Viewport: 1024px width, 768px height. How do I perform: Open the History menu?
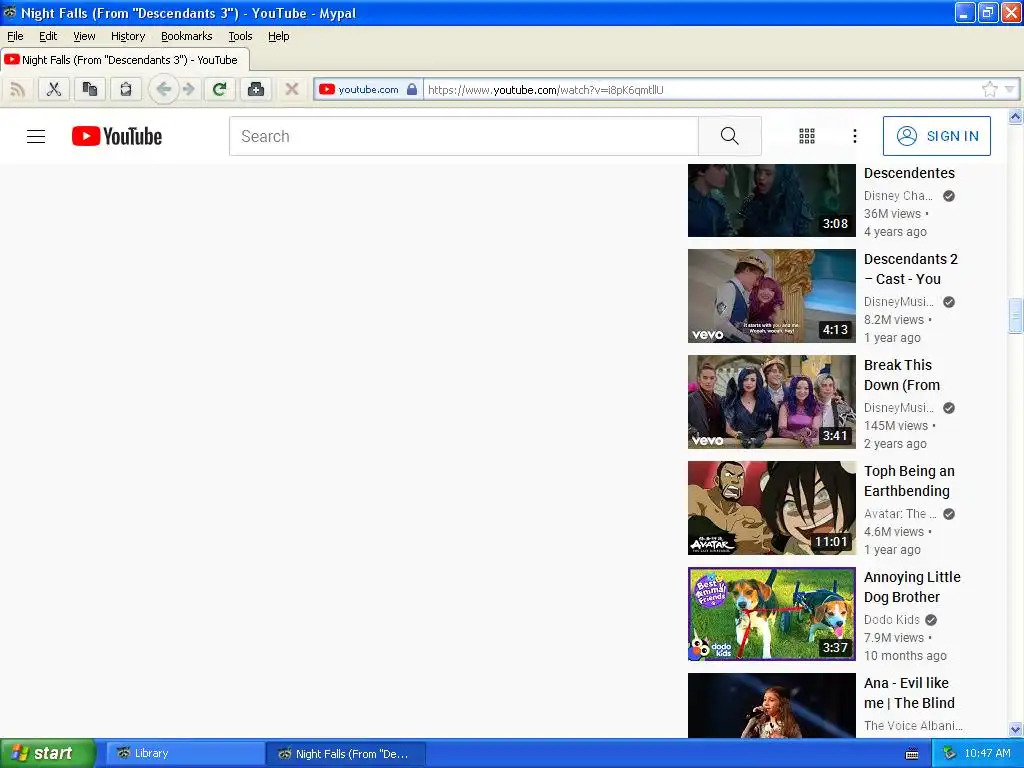click(128, 36)
